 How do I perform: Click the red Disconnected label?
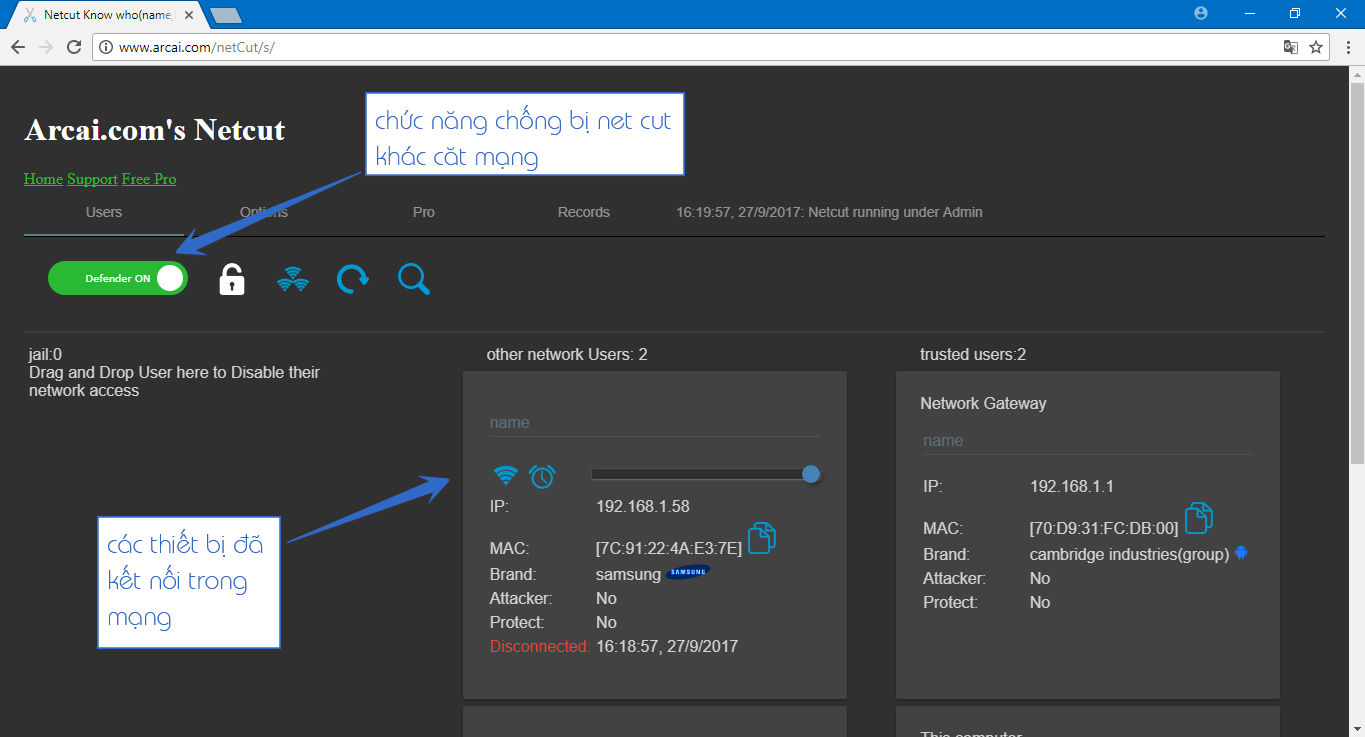click(x=539, y=646)
